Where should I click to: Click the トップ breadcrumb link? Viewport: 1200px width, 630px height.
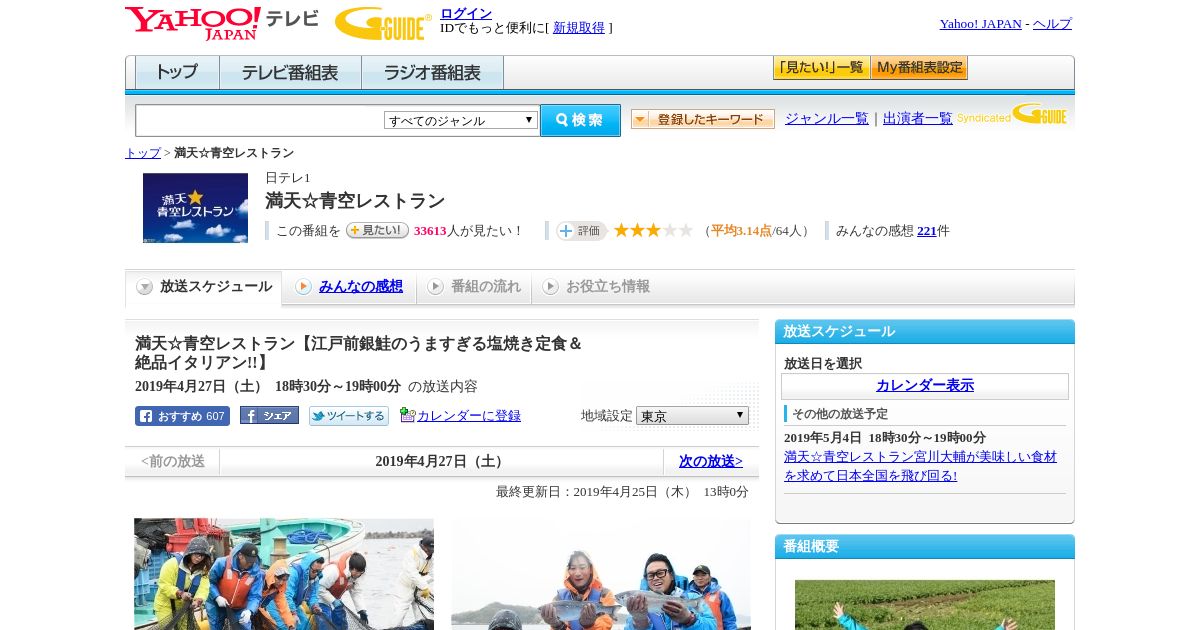tap(143, 153)
